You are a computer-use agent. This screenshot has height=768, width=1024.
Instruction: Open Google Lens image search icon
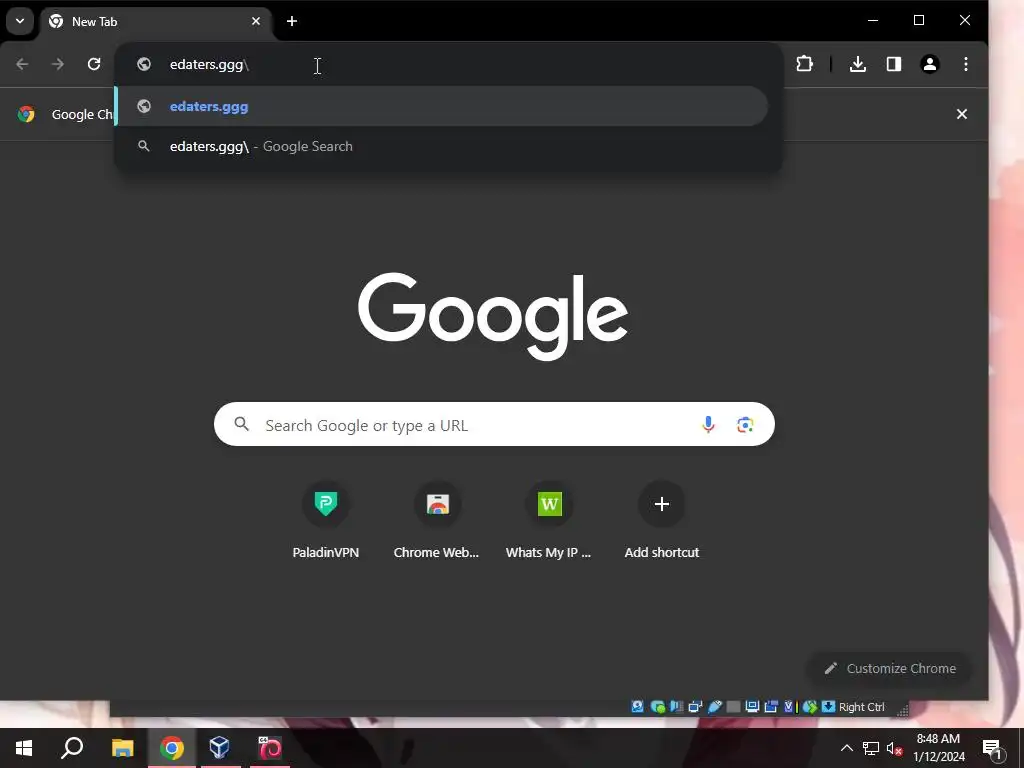745,424
